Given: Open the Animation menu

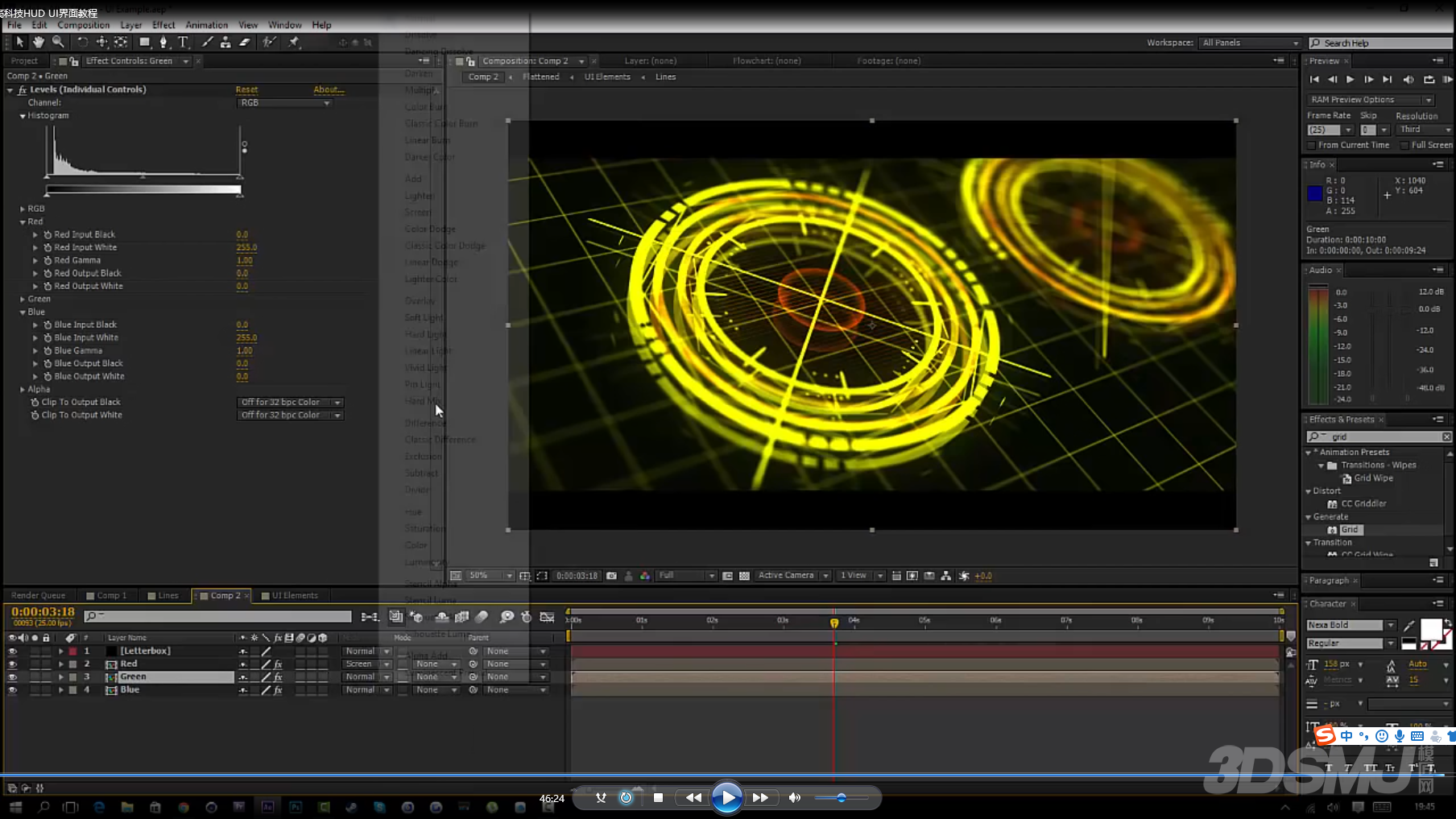Looking at the screenshot, I should pyautogui.click(x=207, y=25).
